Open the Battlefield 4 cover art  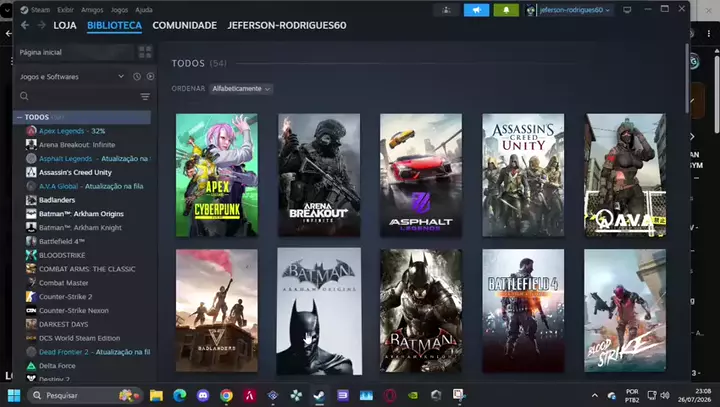point(523,311)
